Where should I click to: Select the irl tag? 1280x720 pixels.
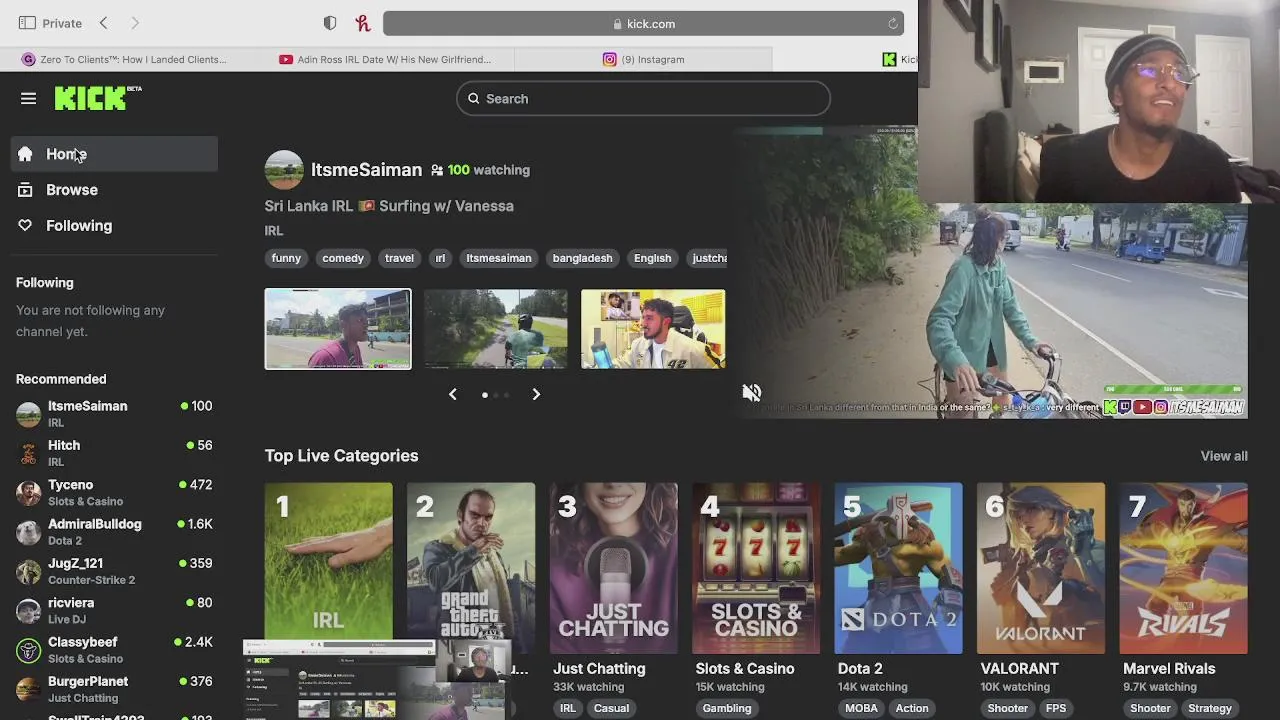[440, 258]
